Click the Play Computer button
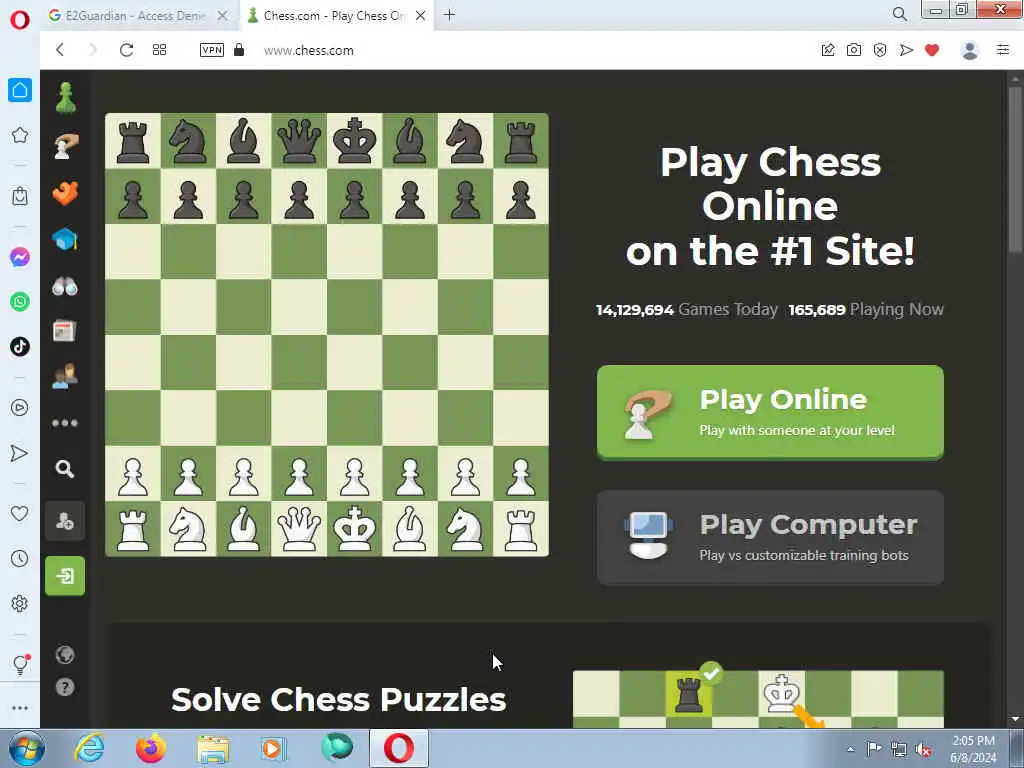Screen dimensions: 1024x768 [770, 537]
